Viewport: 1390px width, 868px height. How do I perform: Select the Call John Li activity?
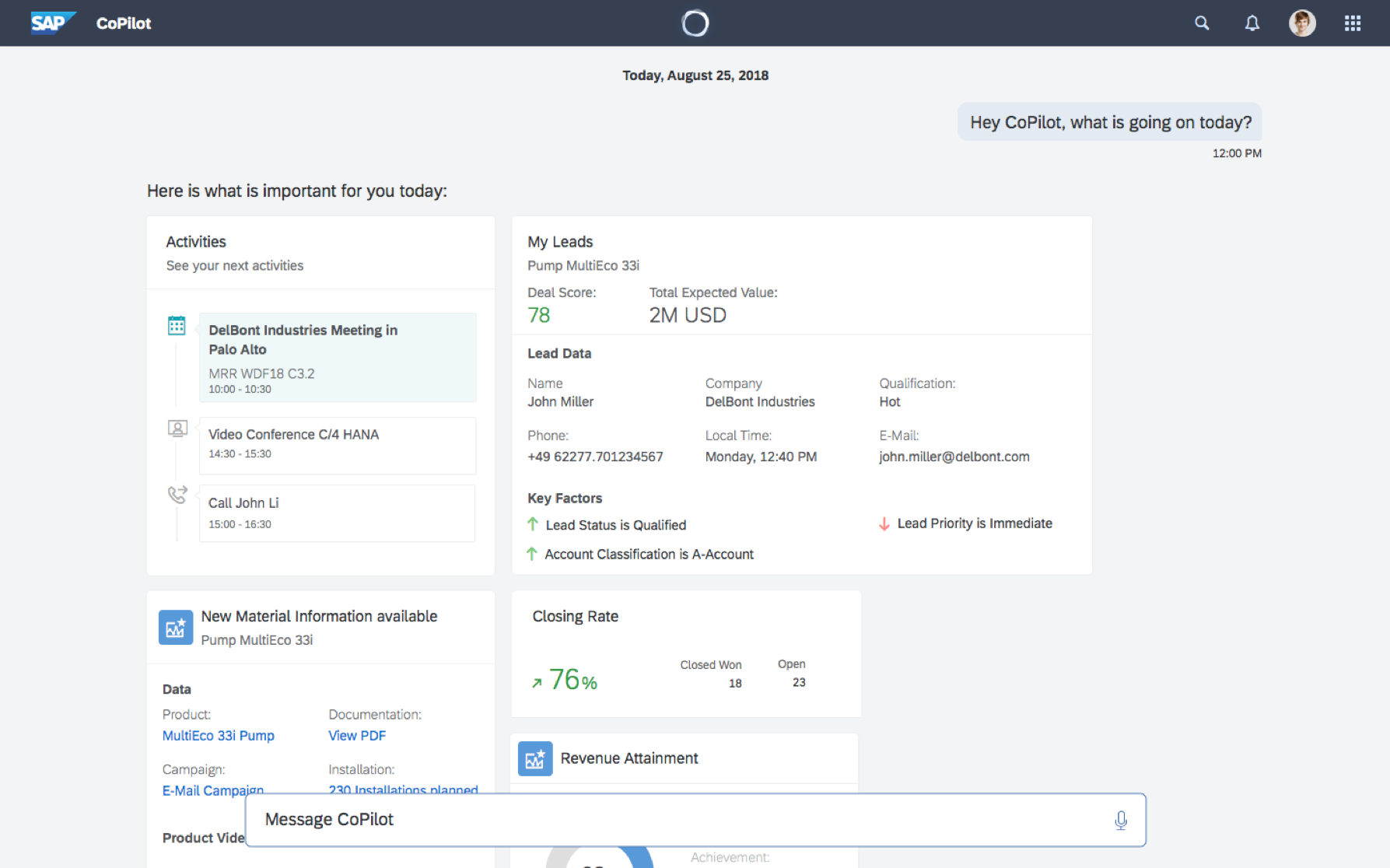338,513
